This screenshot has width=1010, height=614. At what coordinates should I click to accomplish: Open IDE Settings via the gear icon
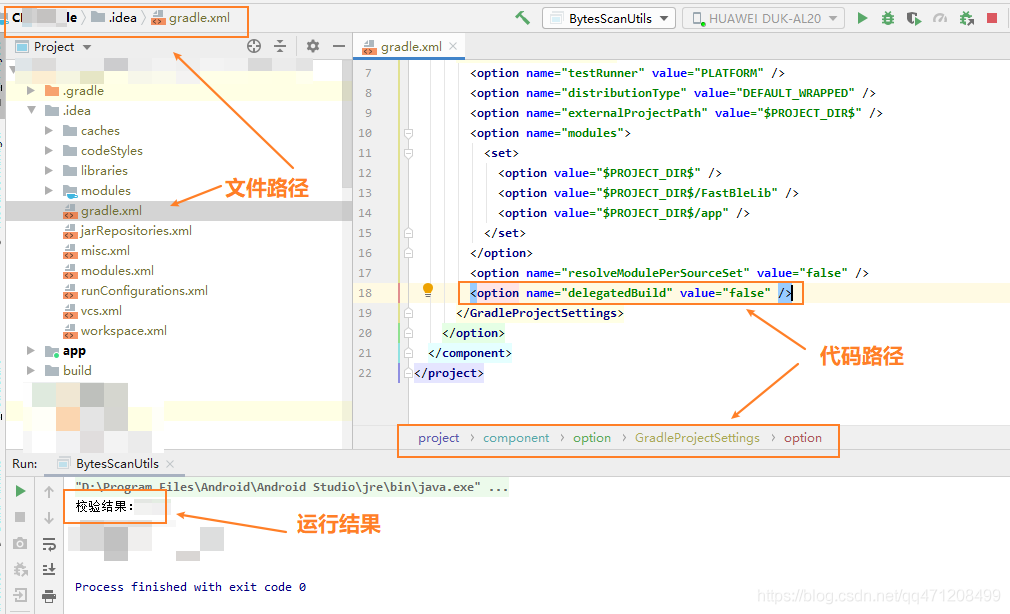(312, 45)
